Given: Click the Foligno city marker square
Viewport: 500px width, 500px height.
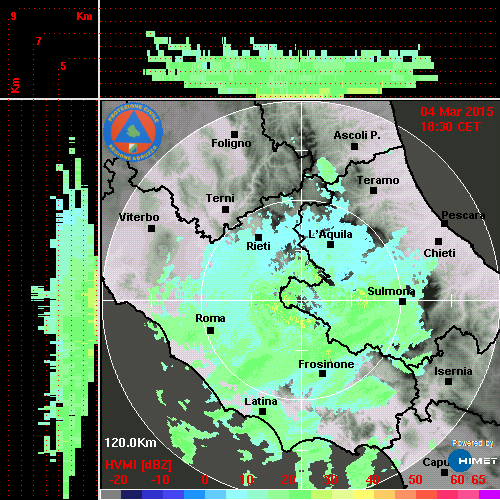Looking at the screenshot, I should click(x=234, y=134).
